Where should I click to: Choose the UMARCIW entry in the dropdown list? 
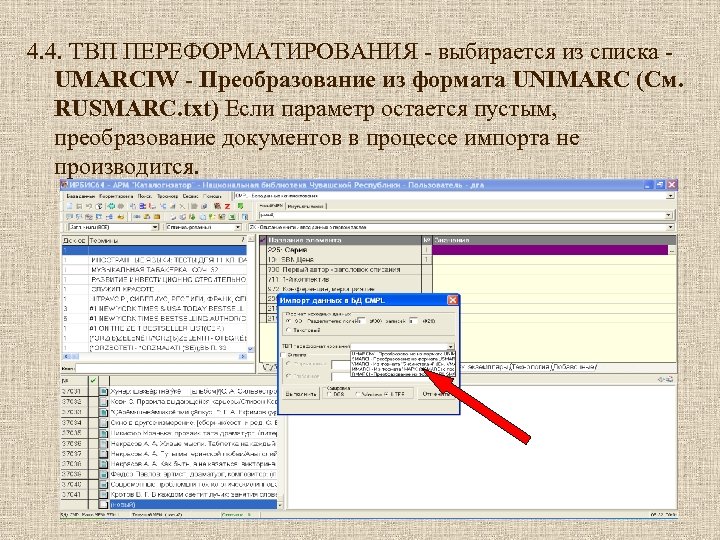403,354
